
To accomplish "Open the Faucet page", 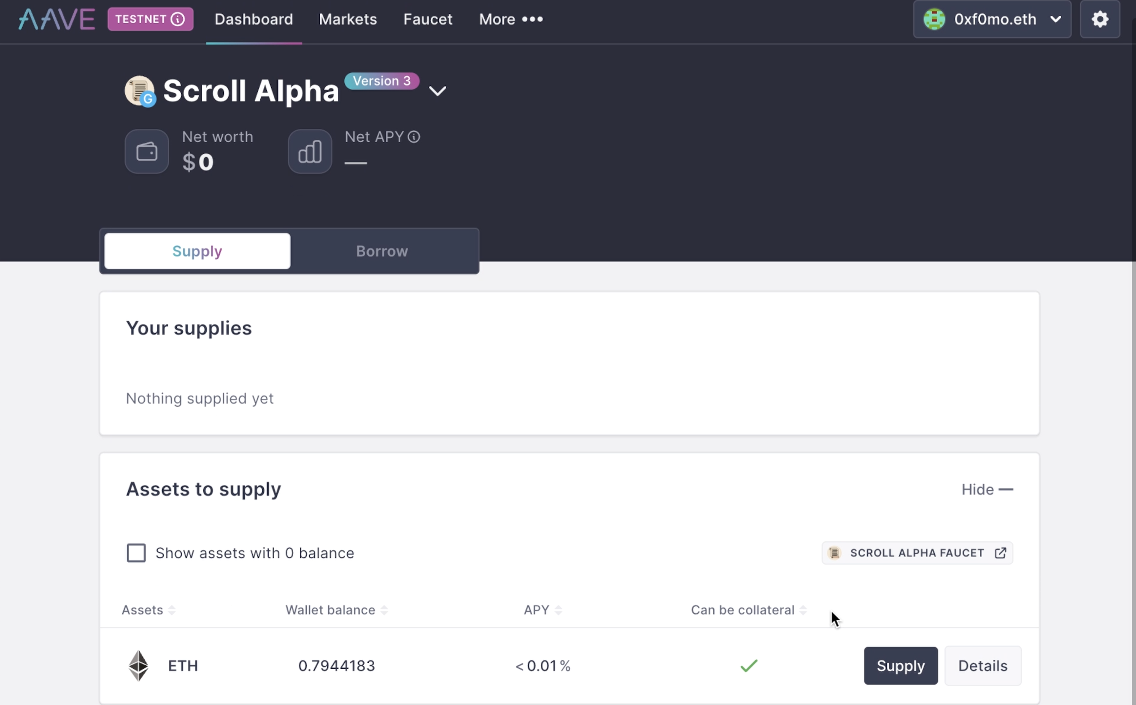I will [x=428, y=19].
